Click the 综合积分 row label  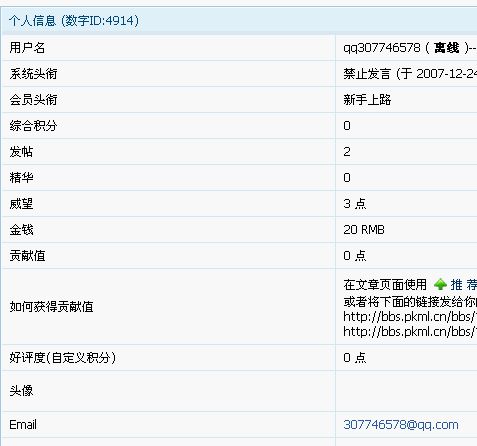point(33,126)
